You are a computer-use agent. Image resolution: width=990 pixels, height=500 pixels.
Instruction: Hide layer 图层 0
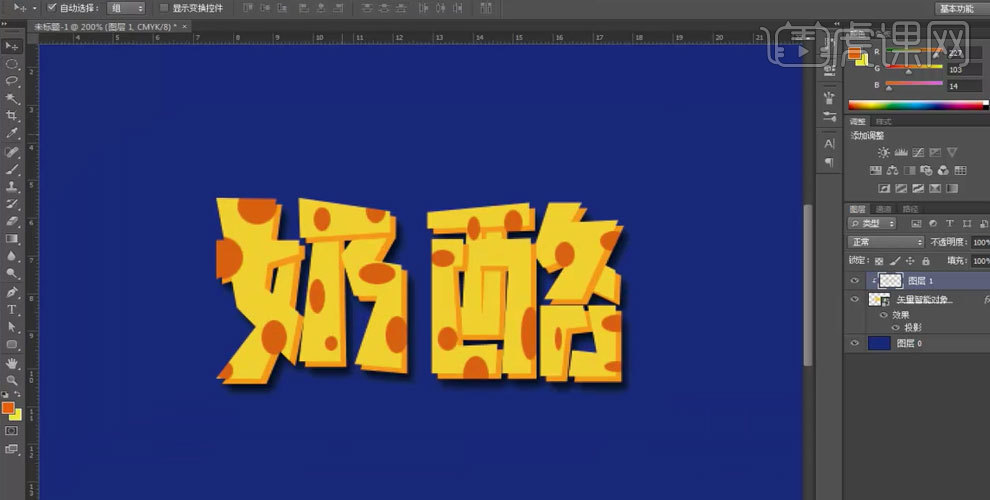coord(855,343)
